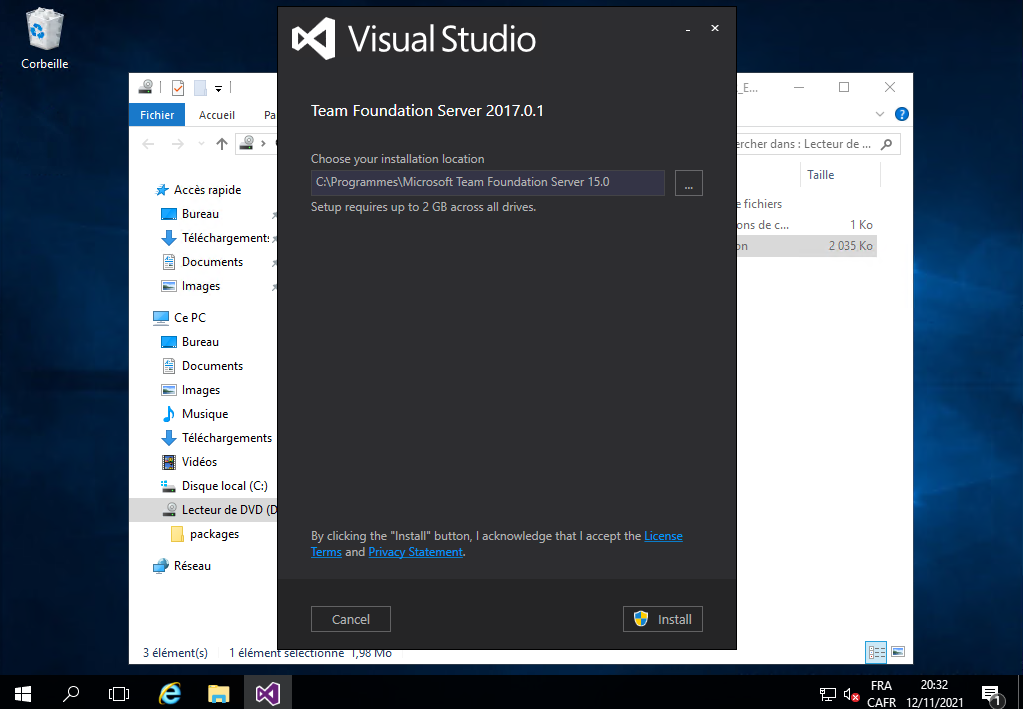Open the Fichier menu tab
The image size is (1023, 709).
click(x=157, y=115)
